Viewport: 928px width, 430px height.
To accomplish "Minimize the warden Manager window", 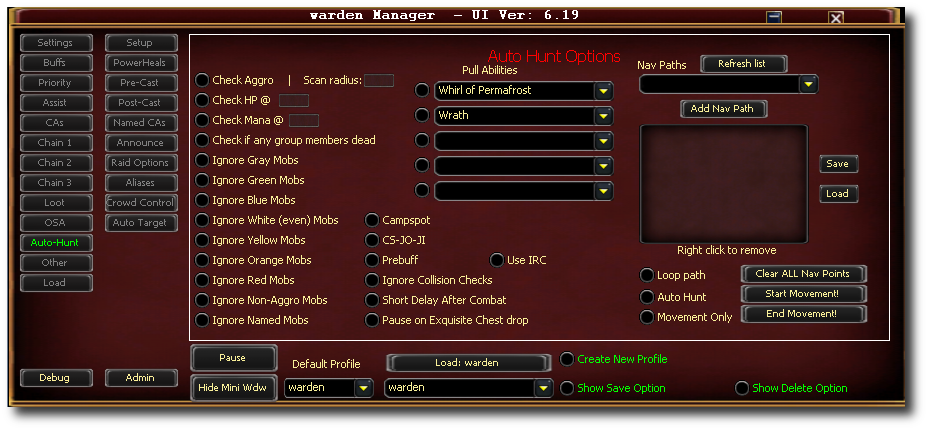I will coord(774,17).
